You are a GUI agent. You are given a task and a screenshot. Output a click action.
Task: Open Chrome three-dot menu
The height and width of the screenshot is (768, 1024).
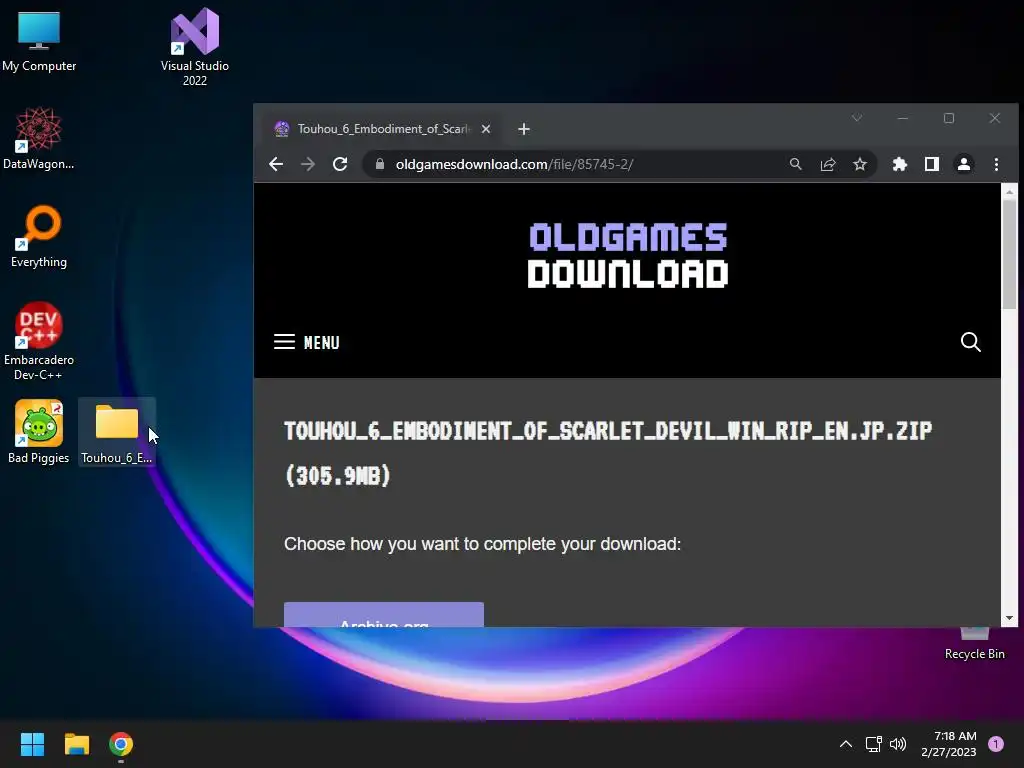(996, 164)
